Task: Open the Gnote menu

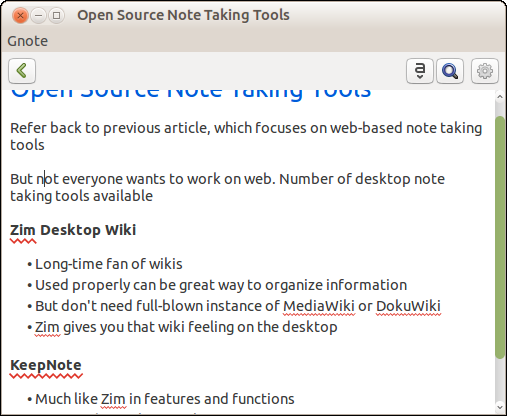Action: (28, 41)
